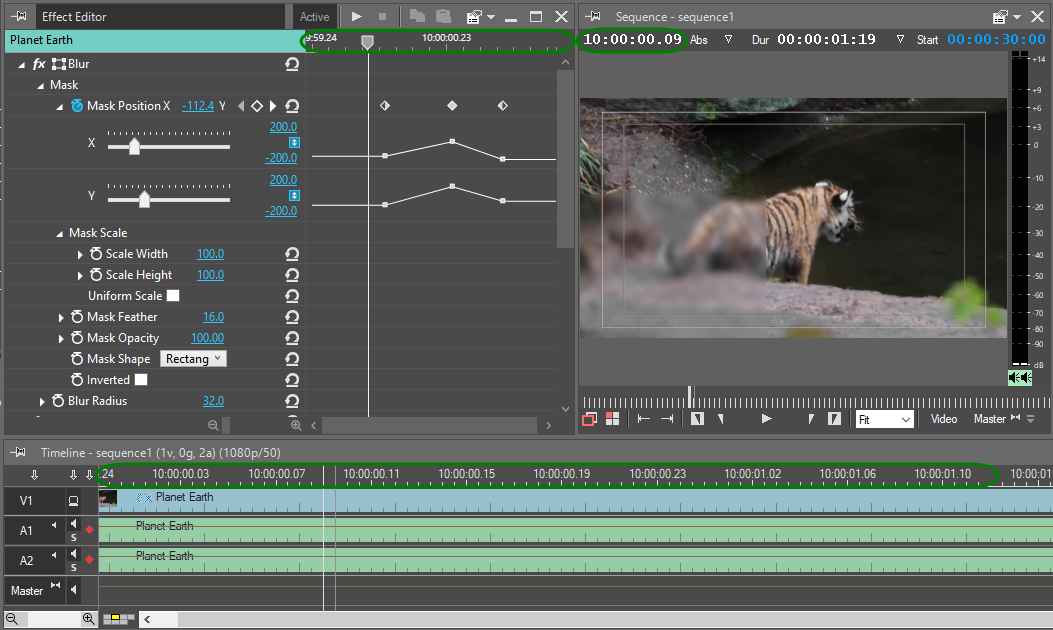Reset the Blur effect parameters

click(x=292, y=64)
